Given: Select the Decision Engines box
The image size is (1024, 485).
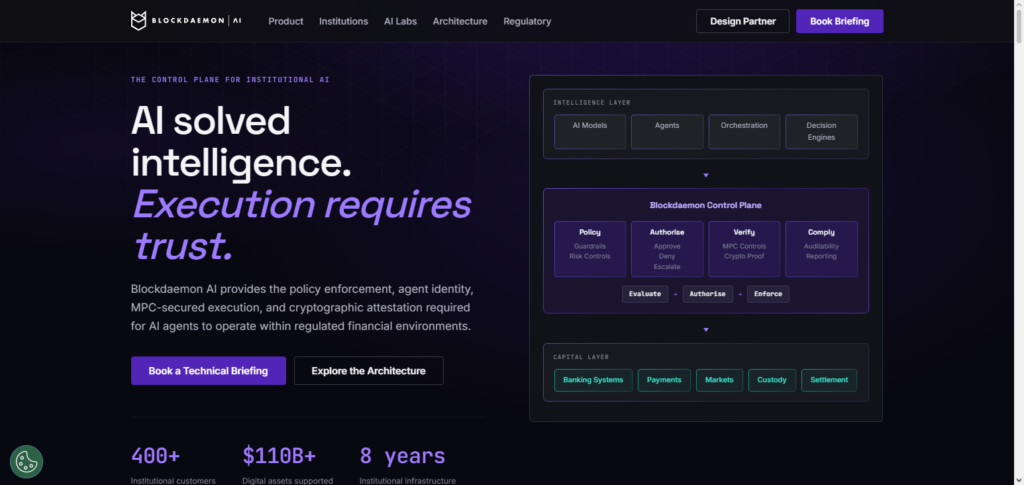Looking at the screenshot, I should coord(821,132).
